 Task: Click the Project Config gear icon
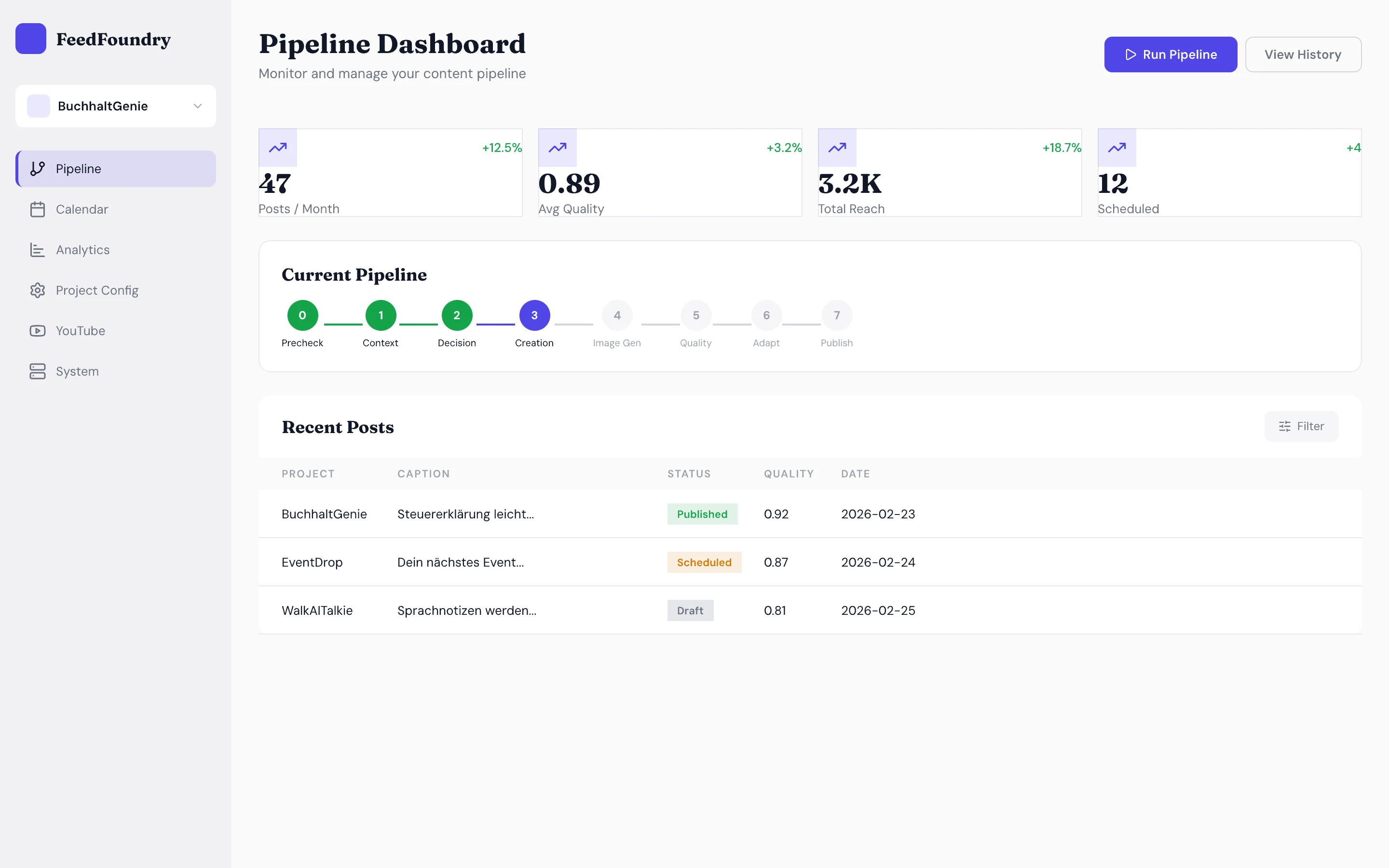pos(37,290)
